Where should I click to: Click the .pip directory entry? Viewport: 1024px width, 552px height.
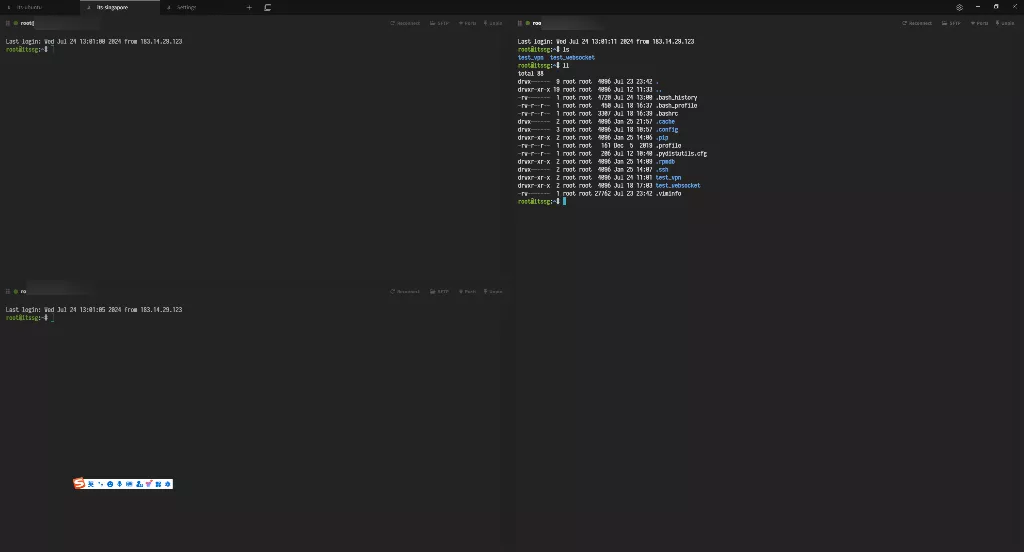click(662, 138)
